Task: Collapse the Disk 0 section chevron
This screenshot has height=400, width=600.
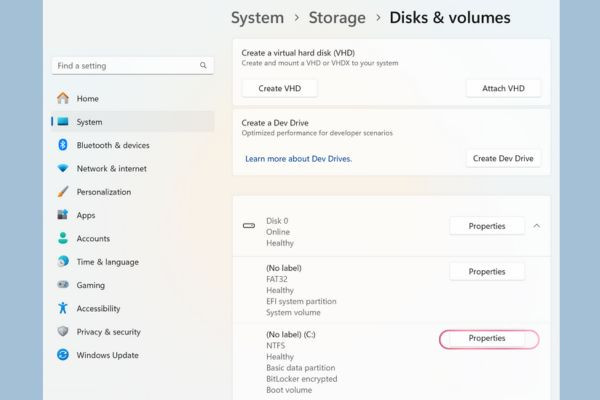Action: [x=536, y=226]
